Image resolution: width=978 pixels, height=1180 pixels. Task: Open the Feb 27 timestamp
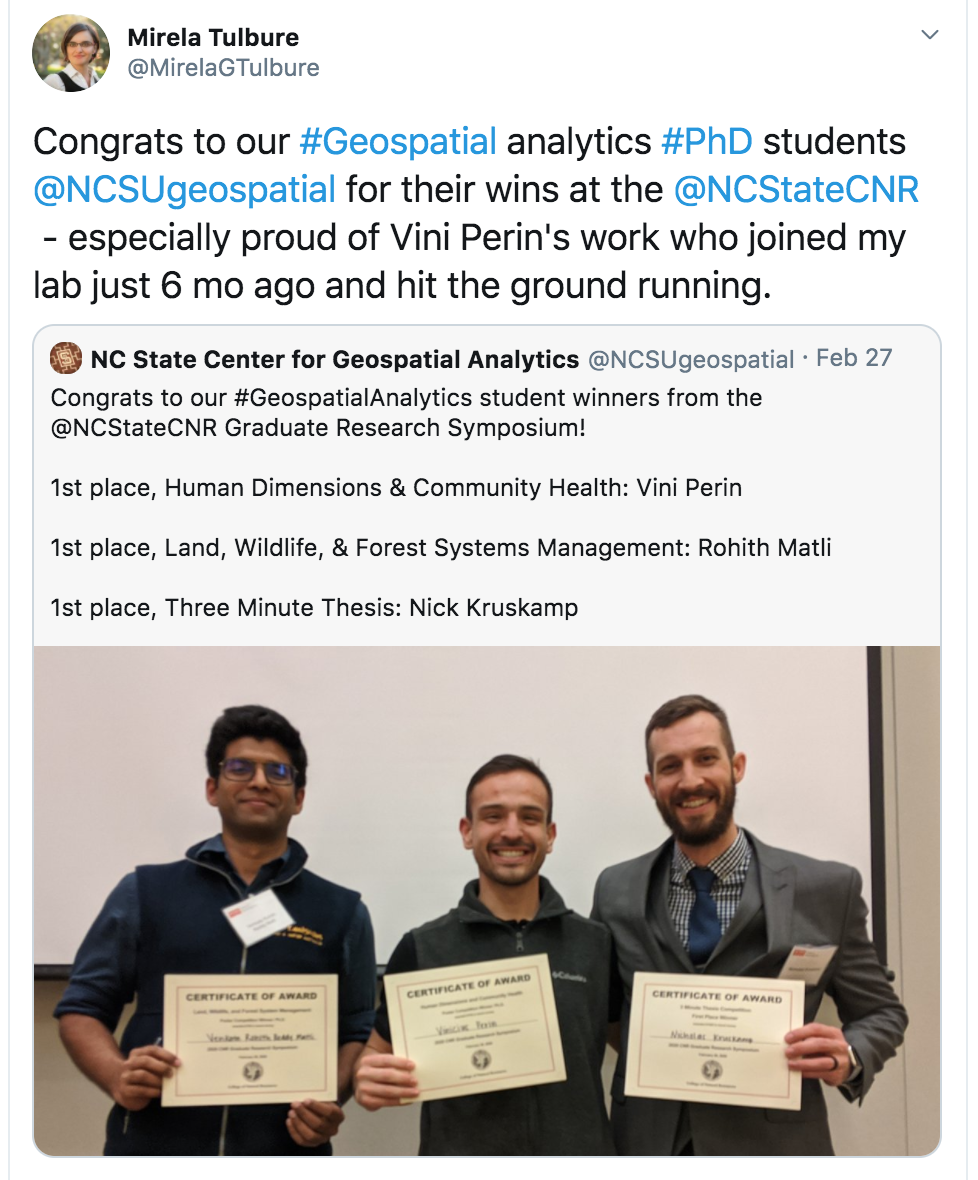854,358
